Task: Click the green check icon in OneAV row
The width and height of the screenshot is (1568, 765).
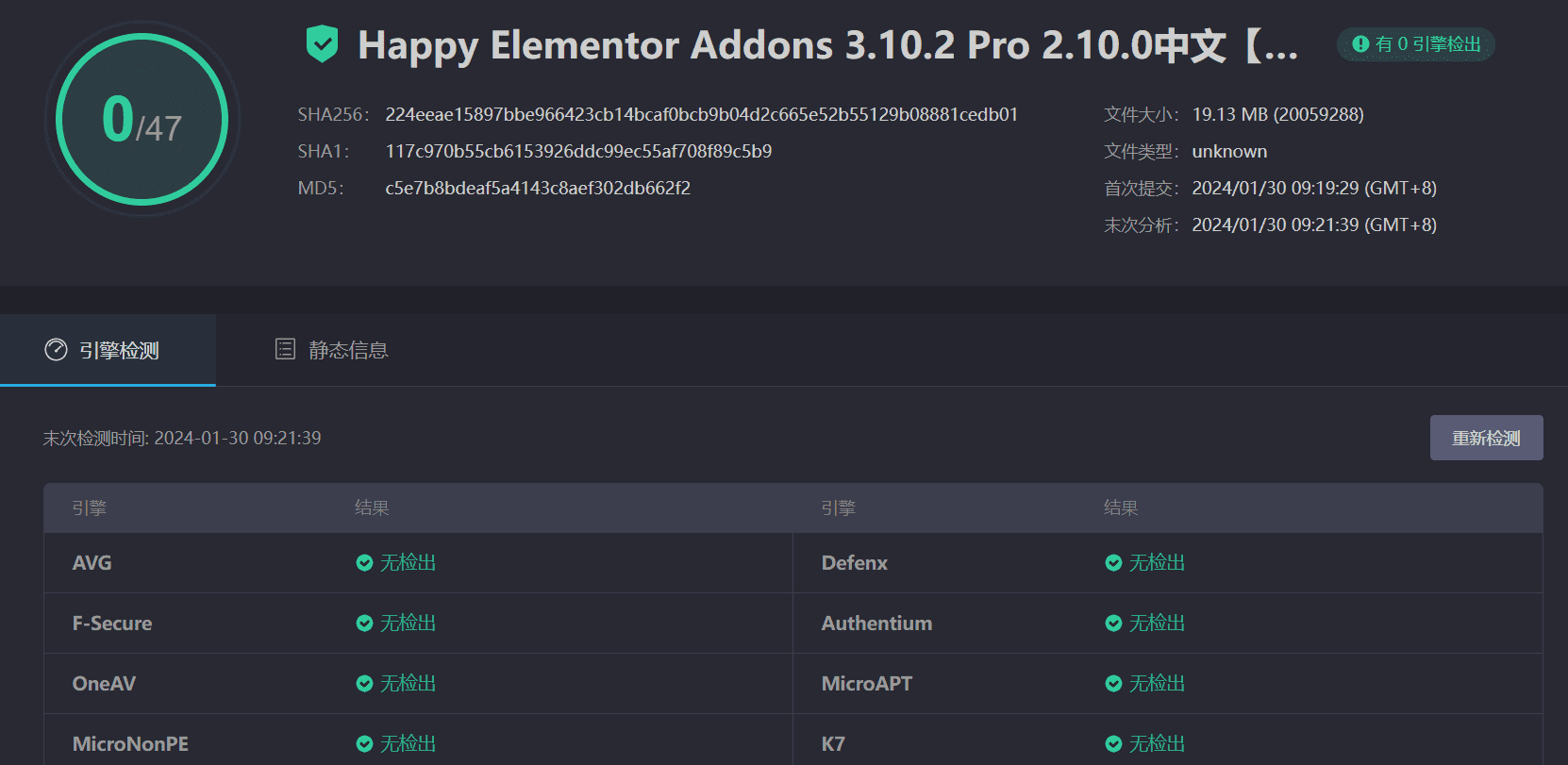Action: (364, 684)
